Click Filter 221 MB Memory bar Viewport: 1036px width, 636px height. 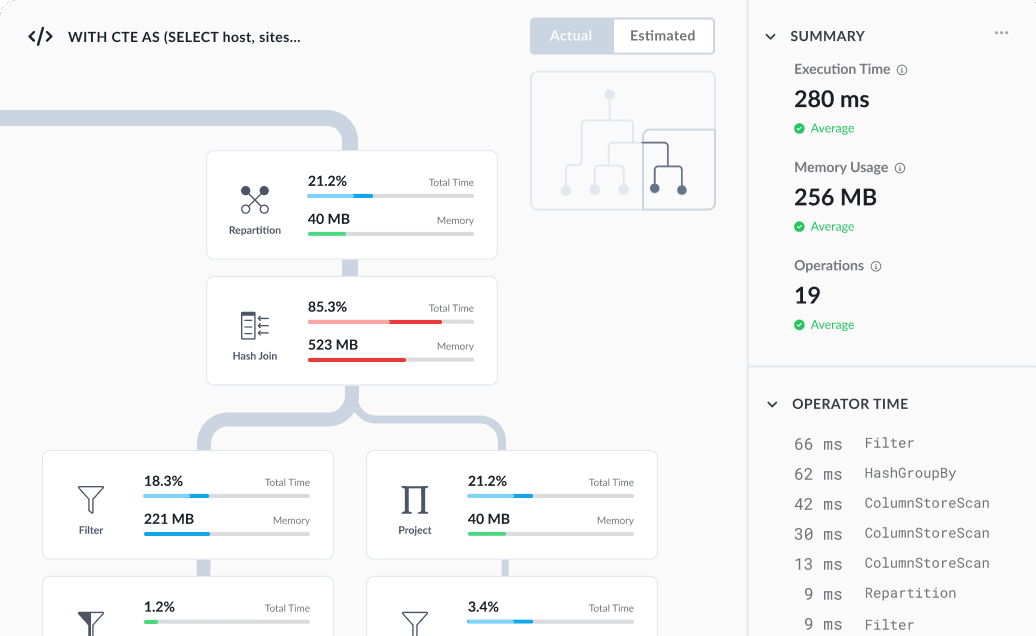click(227, 534)
